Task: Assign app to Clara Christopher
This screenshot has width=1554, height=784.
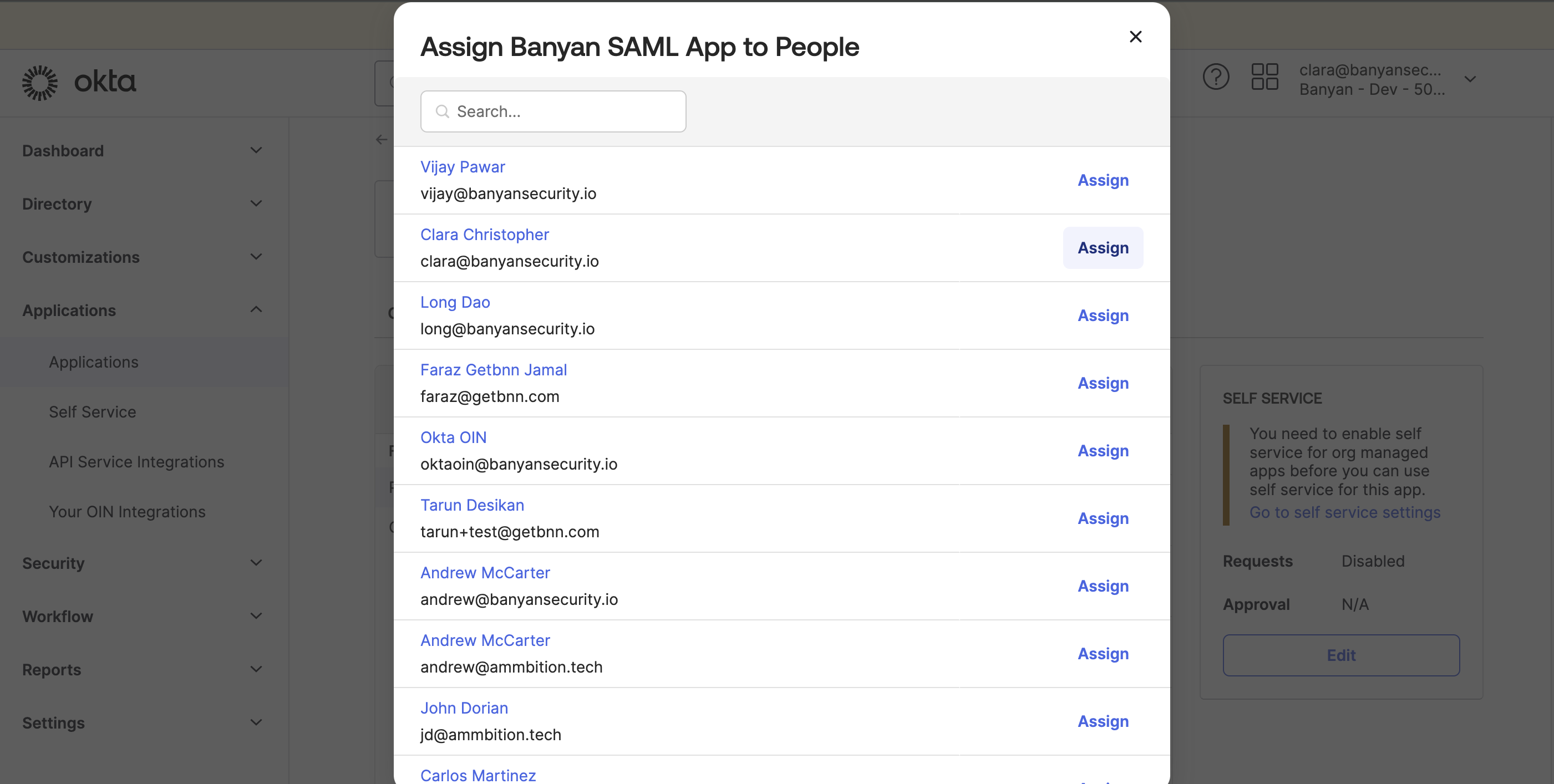Action: click(x=1102, y=248)
